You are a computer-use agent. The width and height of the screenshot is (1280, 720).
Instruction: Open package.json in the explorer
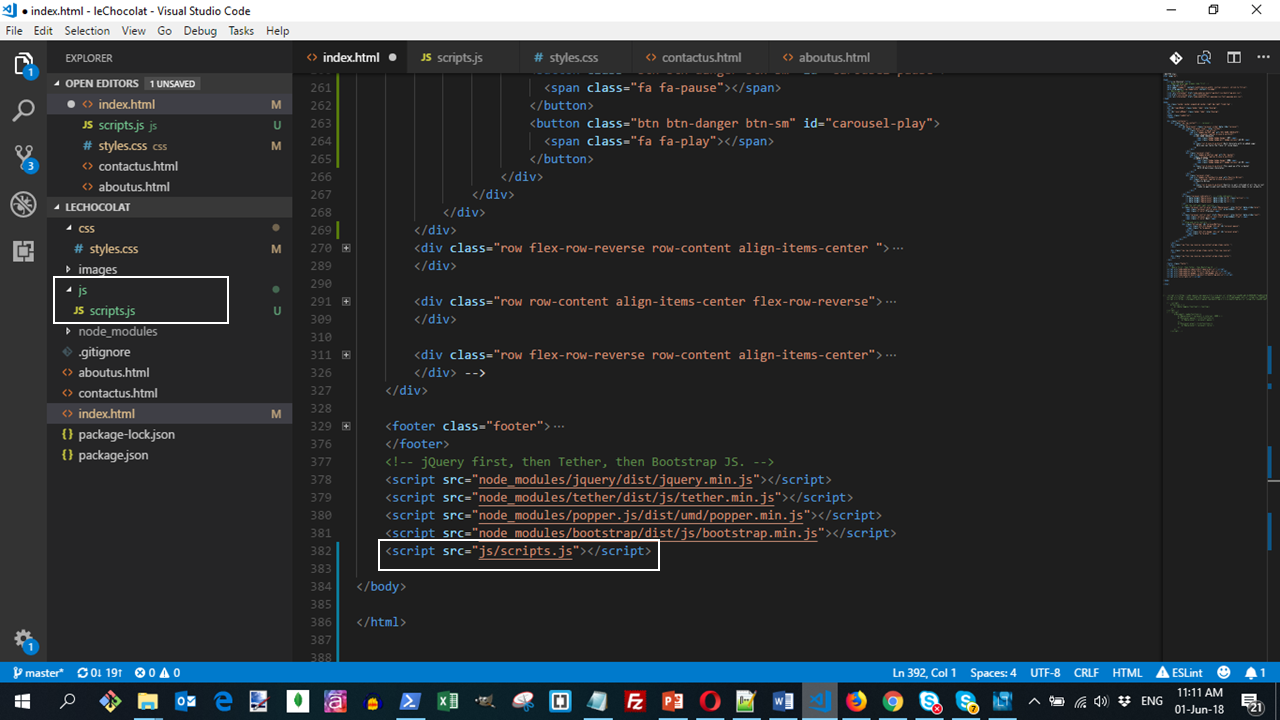point(113,455)
